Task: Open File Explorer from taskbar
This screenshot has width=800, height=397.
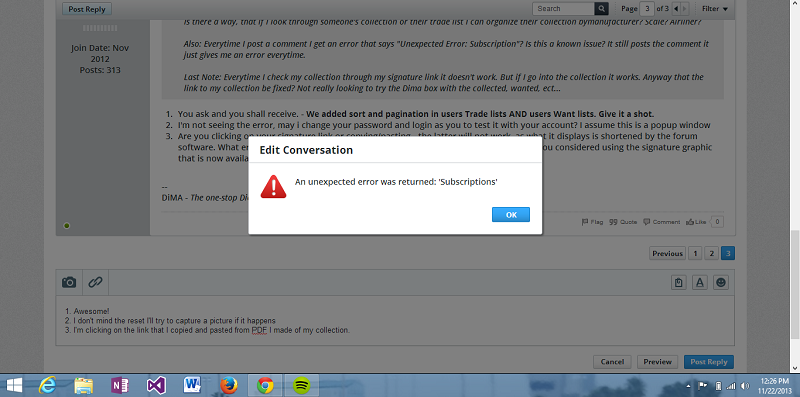Action: click(x=84, y=385)
